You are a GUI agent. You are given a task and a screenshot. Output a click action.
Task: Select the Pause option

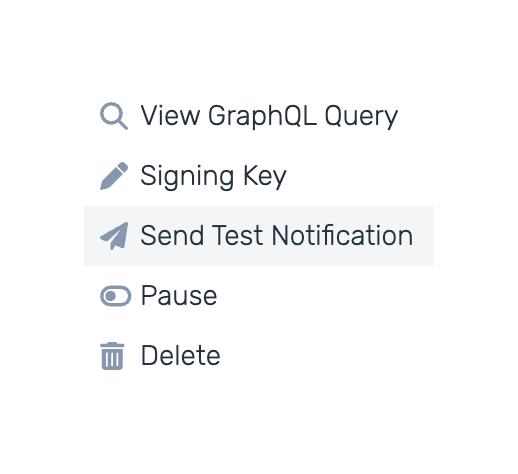[259, 296]
